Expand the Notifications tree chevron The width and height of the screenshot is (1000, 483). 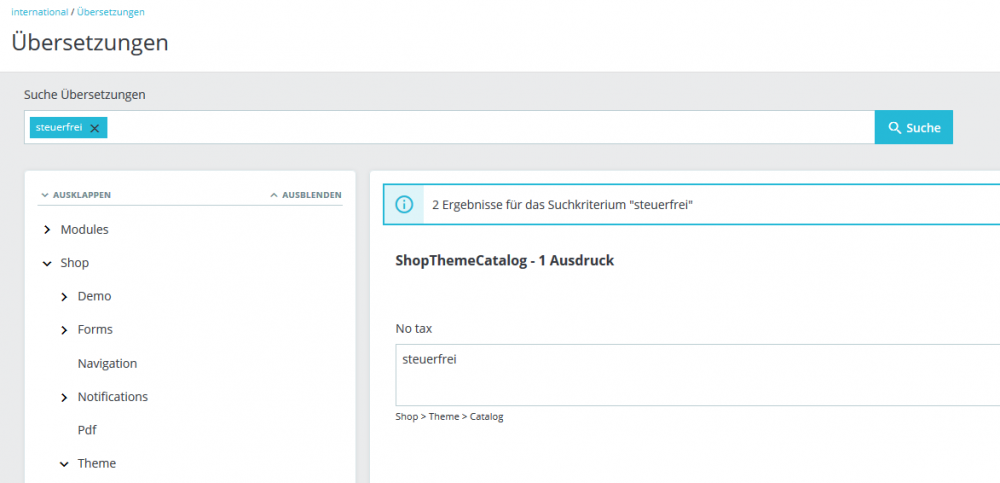pyautogui.click(x=64, y=397)
